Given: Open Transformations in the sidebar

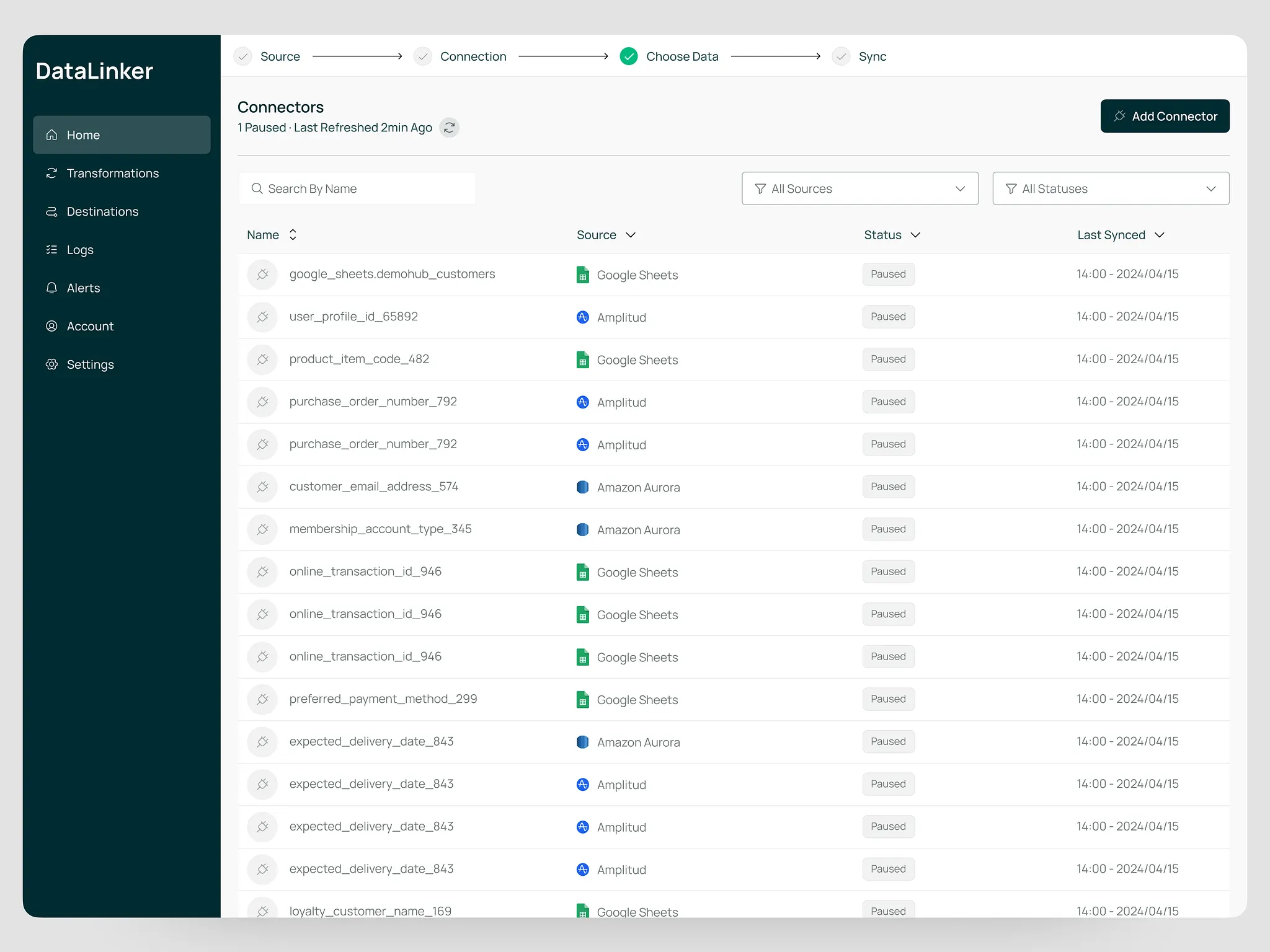Looking at the screenshot, I should (x=112, y=174).
